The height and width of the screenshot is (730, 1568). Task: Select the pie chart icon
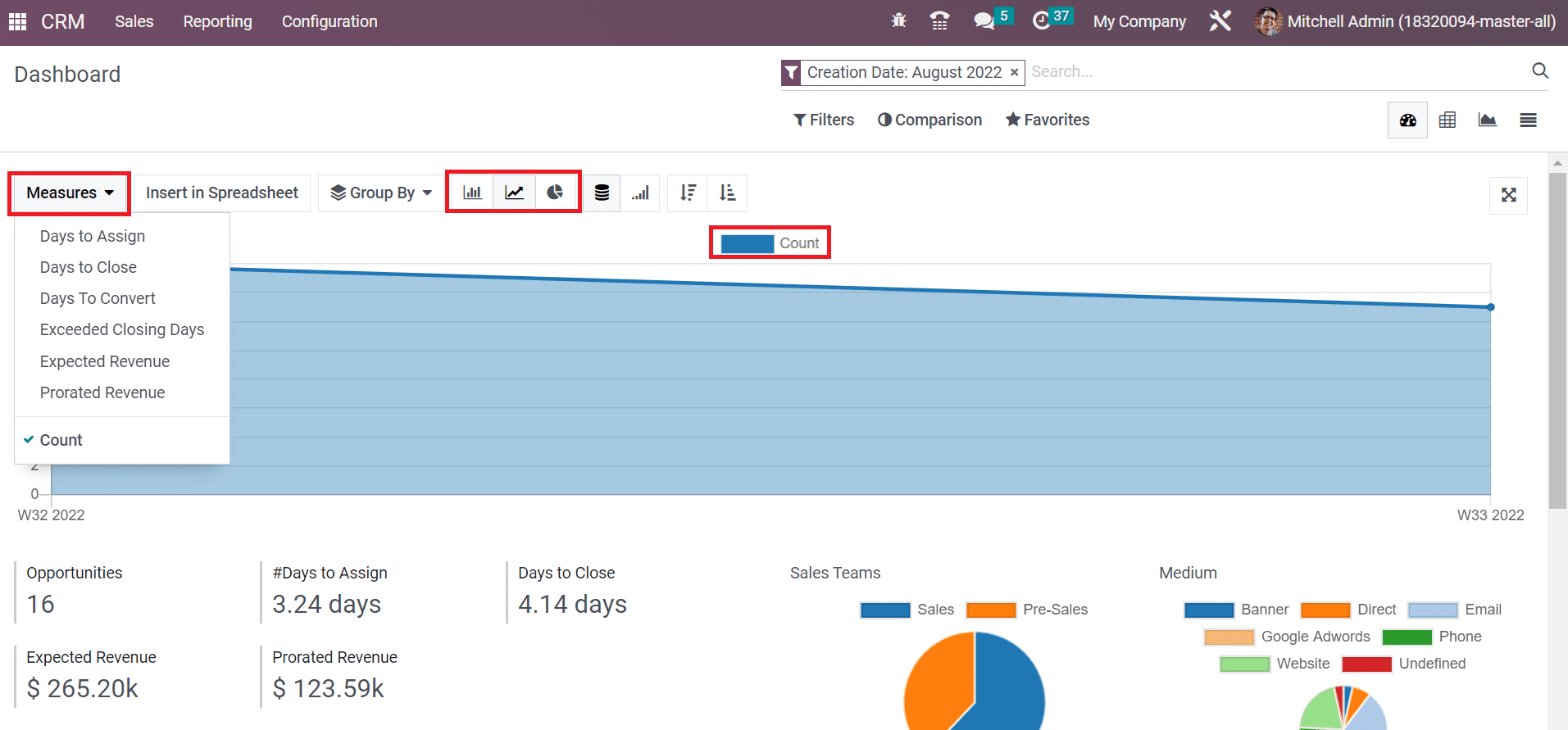tap(555, 193)
